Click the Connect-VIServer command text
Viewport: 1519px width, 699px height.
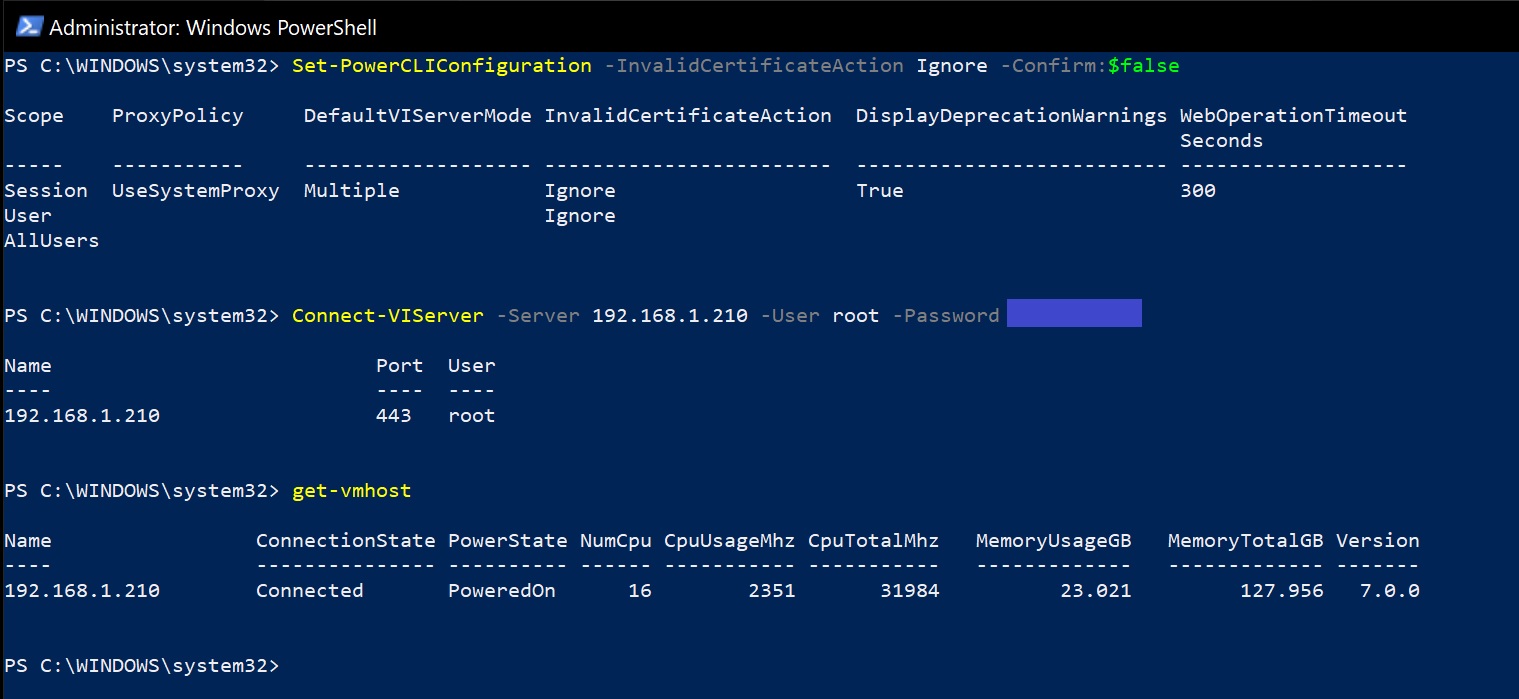[388, 316]
